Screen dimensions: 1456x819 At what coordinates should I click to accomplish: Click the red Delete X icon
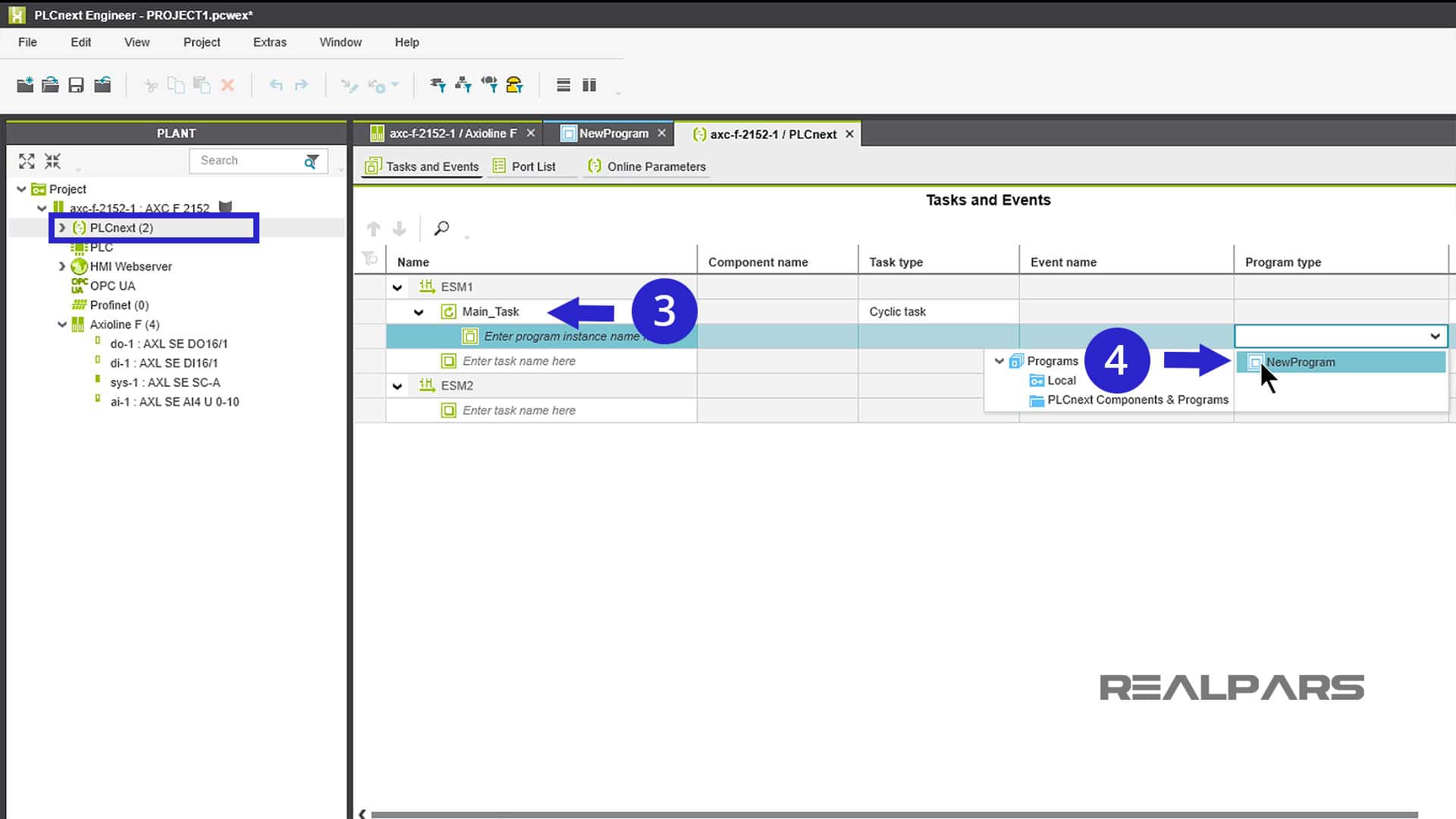pos(227,85)
